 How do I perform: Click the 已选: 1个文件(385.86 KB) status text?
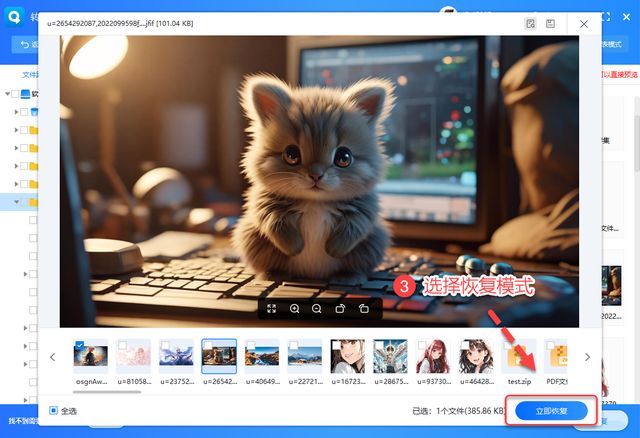tap(459, 411)
